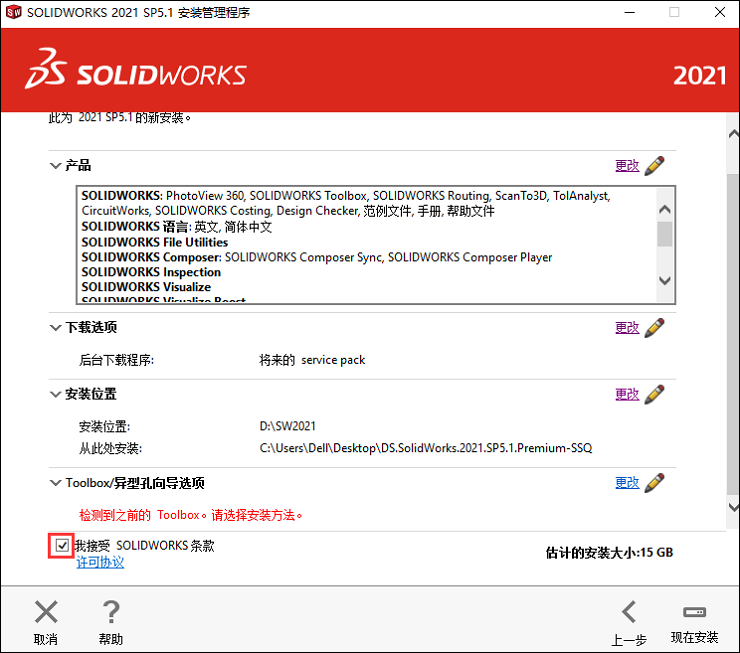Click the 从此处安装 source path text
Viewport: 740px width, 653px height.
tap(426, 448)
